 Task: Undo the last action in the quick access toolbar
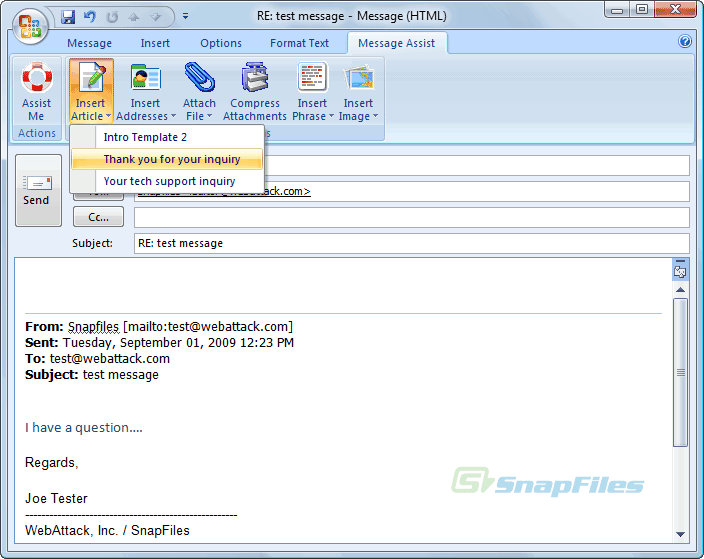(89, 17)
